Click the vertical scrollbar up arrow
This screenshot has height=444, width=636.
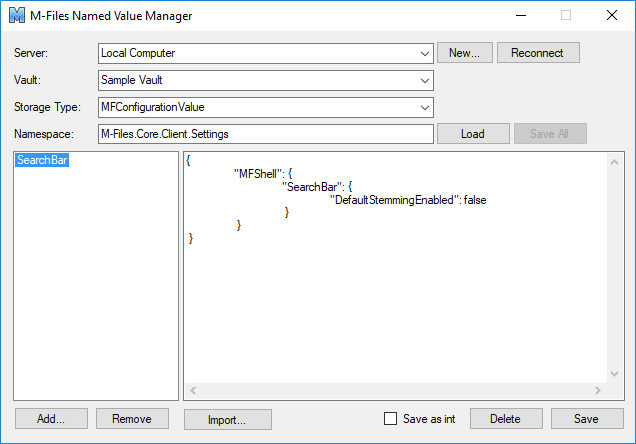[616, 160]
